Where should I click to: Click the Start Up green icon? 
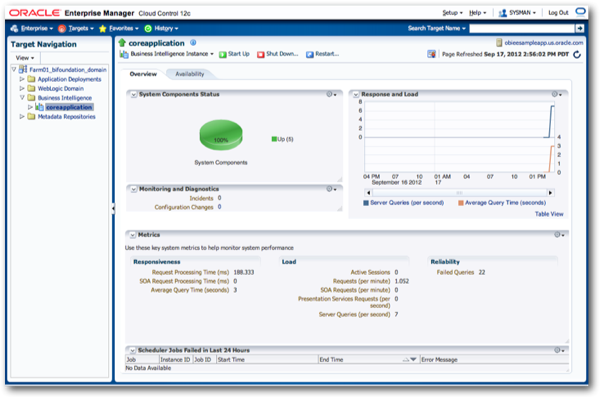point(223,54)
